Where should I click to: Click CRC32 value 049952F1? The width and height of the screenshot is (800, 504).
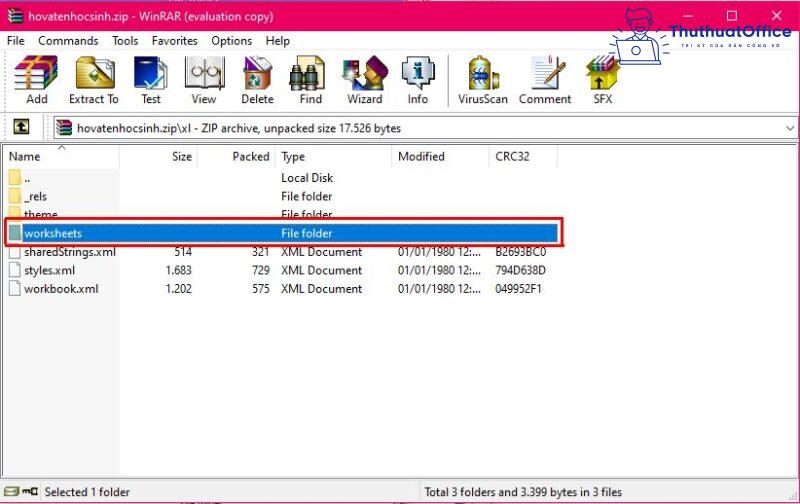point(518,289)
